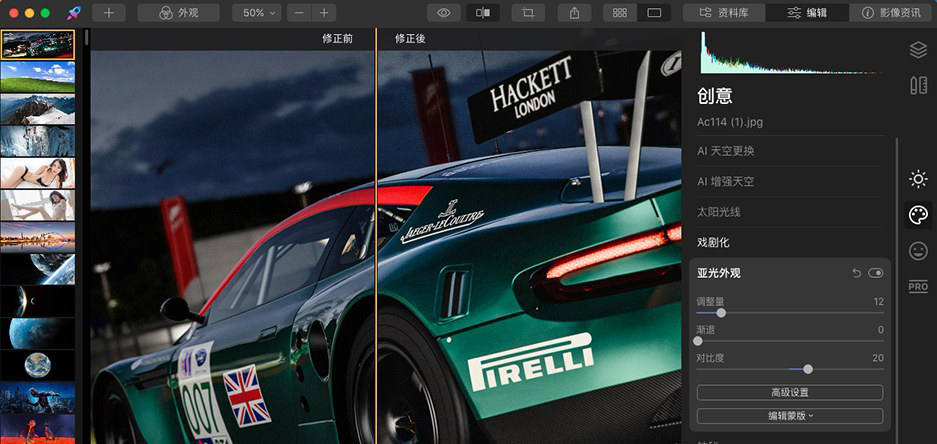
Task: Click the plus button to add photos
Action: (109, 13)
